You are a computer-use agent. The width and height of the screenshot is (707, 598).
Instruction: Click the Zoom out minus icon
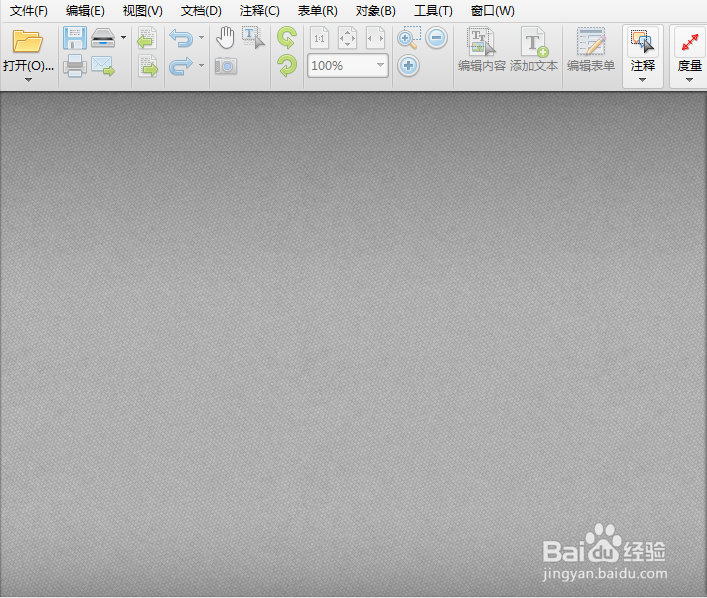click(436, 38)
